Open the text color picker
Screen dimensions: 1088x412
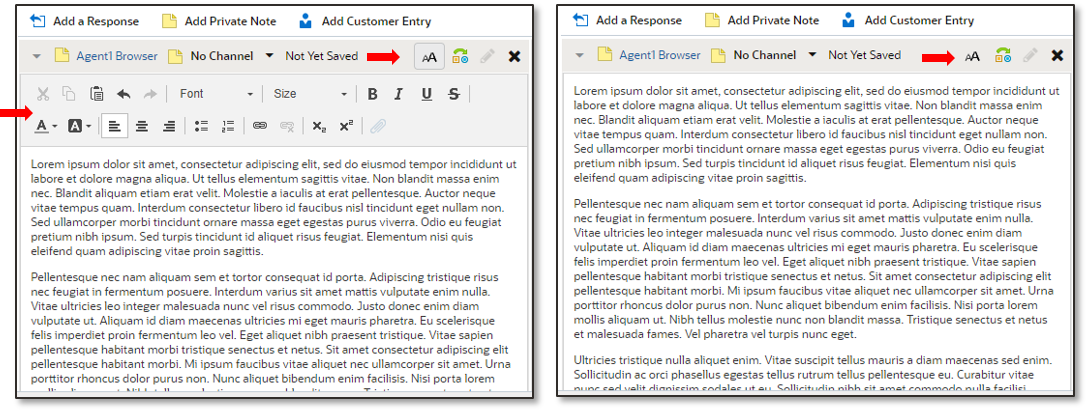pyautogui.click(x=46, y=126)
